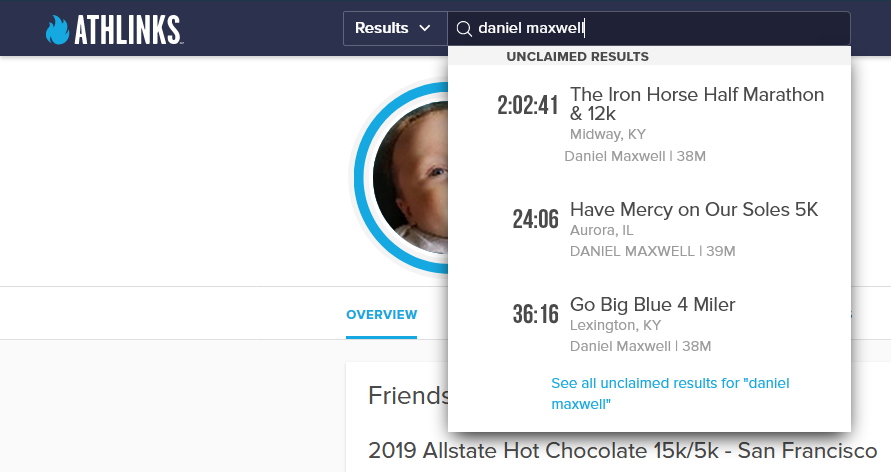Click the DANIEL MAXWELL 39M athlete line
The image size is (891, 472).
click(652, 251)
